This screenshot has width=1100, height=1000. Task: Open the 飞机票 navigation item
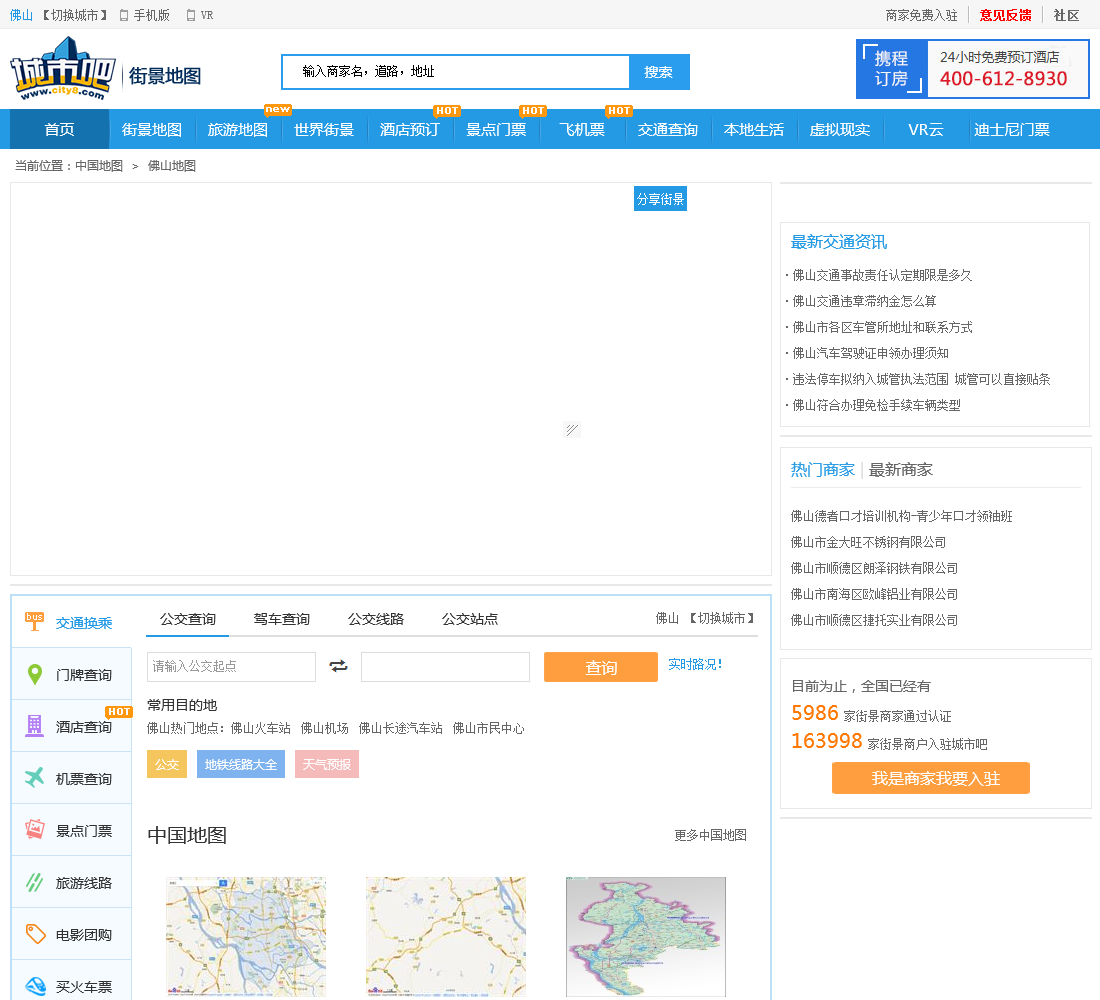point(582,129)
